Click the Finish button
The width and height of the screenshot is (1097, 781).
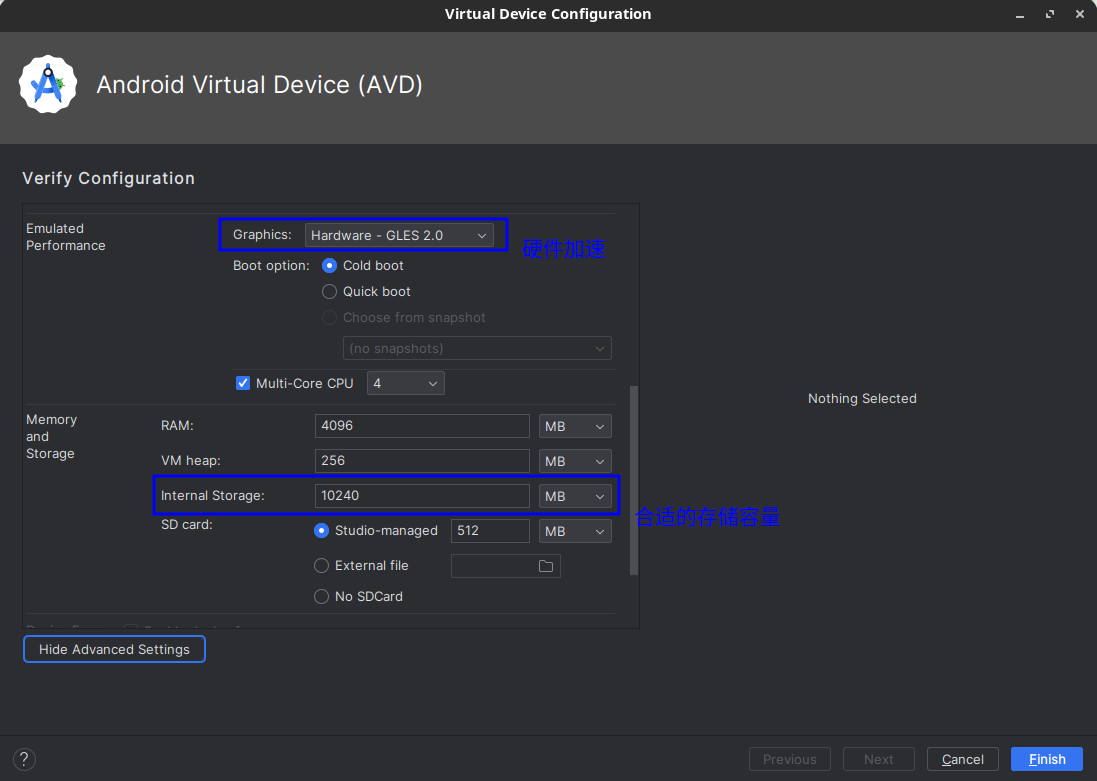point(1046,759)
